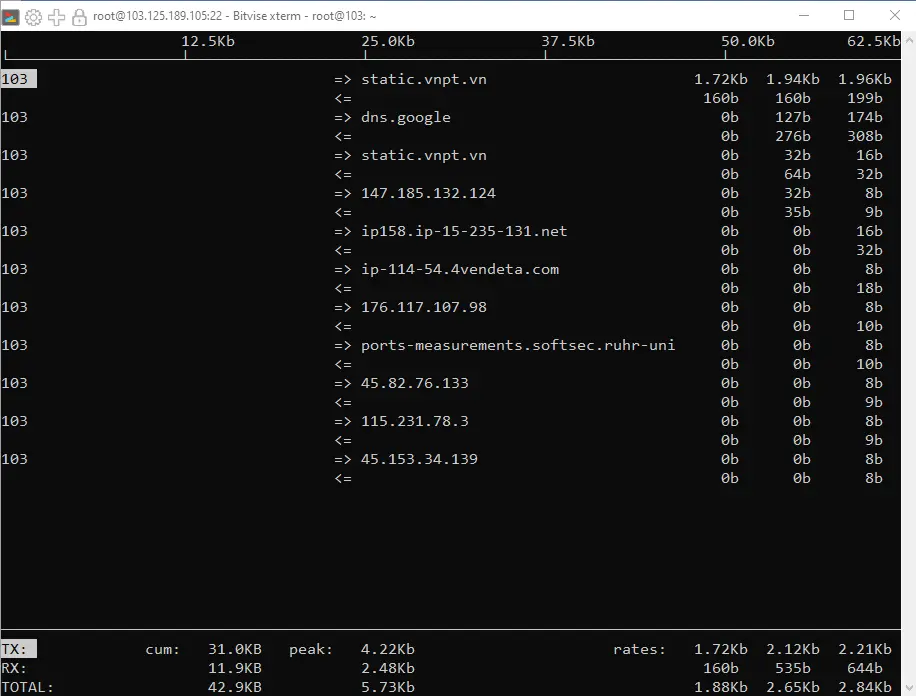Click the 535b RX rate value
The image size is (916, 696).
(793, 668)
